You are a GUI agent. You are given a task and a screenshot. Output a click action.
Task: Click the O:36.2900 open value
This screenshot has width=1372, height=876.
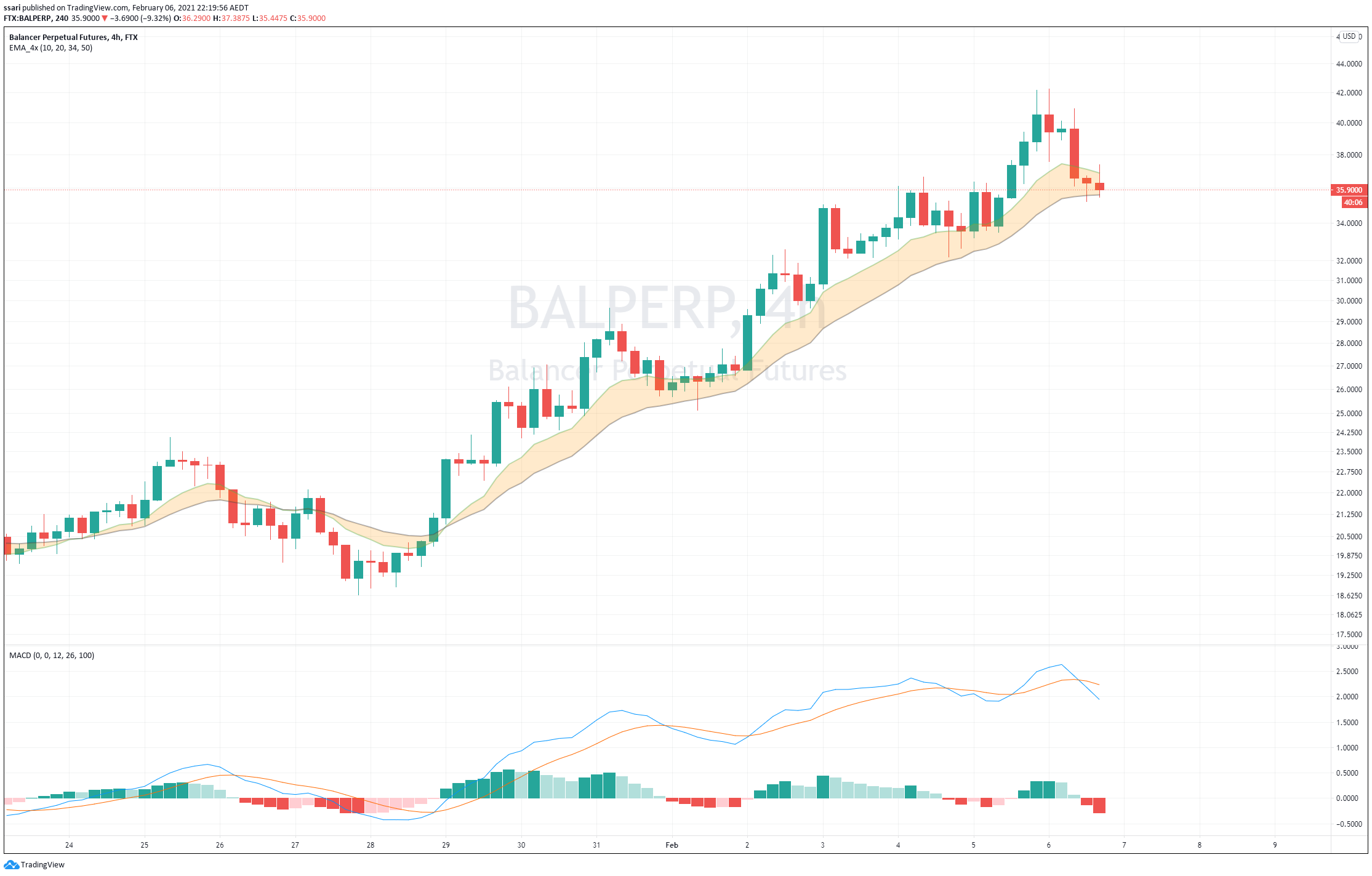pos(192,18)
